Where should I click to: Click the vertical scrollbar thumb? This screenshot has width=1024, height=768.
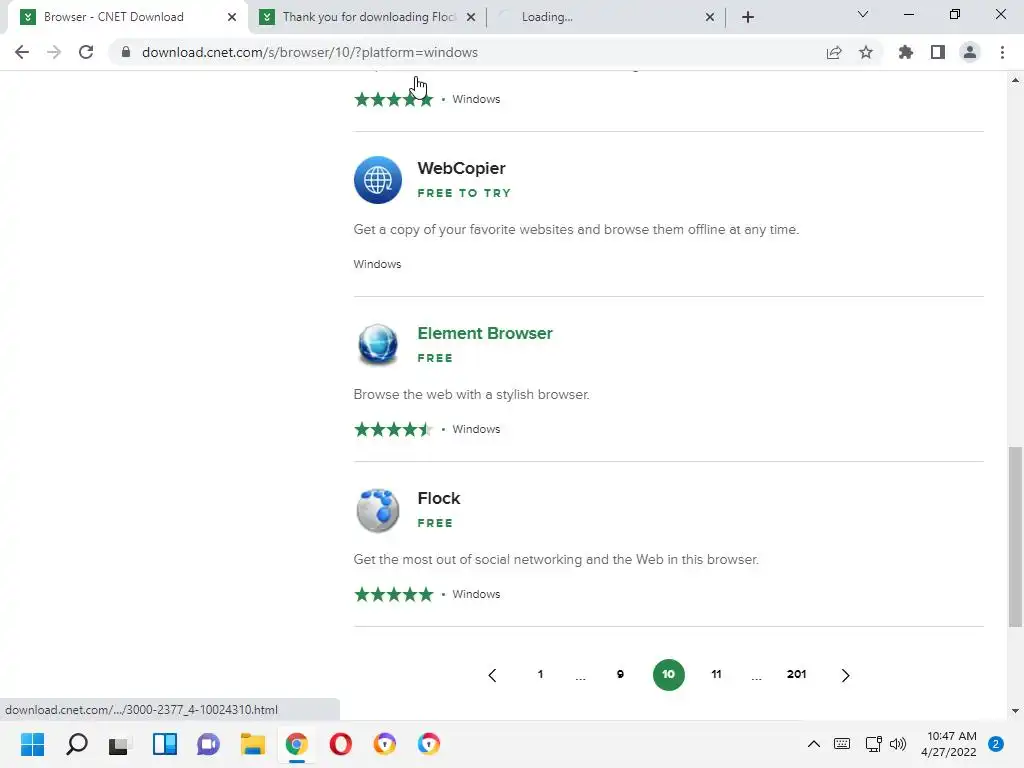[1015, 537]
